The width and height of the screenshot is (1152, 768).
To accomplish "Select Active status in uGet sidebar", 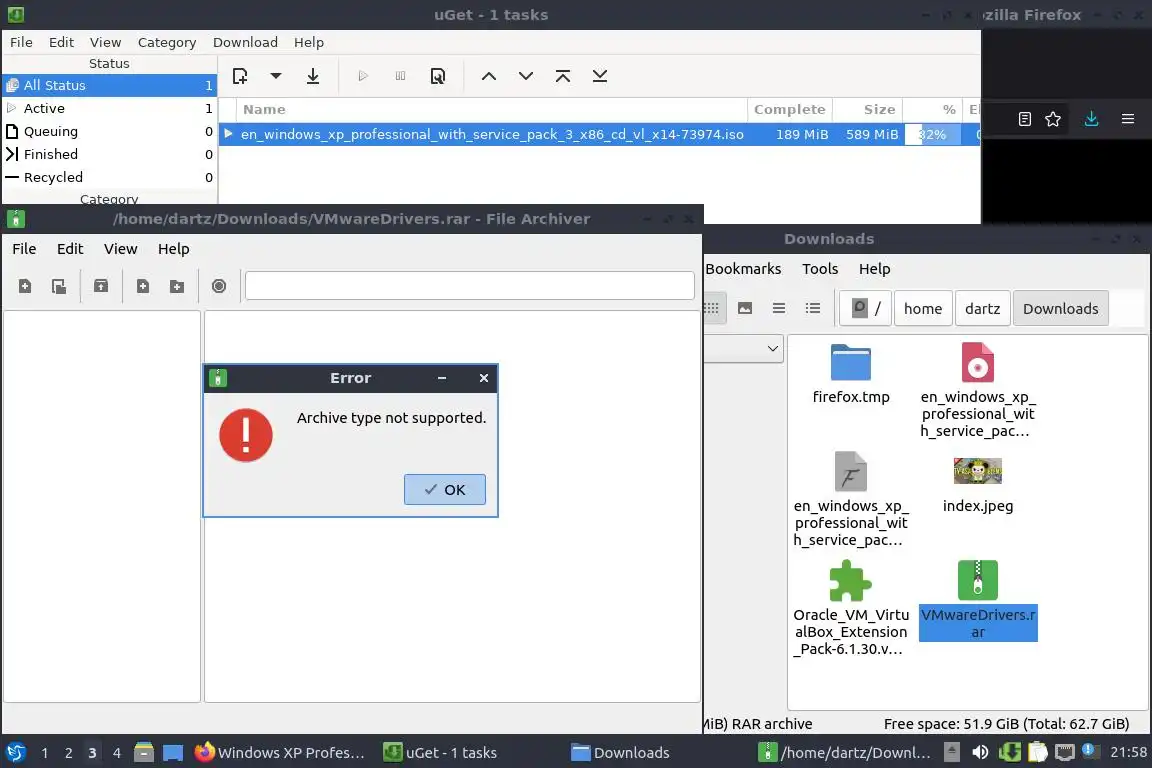I will pyautogui.click(x=109, y=108).
